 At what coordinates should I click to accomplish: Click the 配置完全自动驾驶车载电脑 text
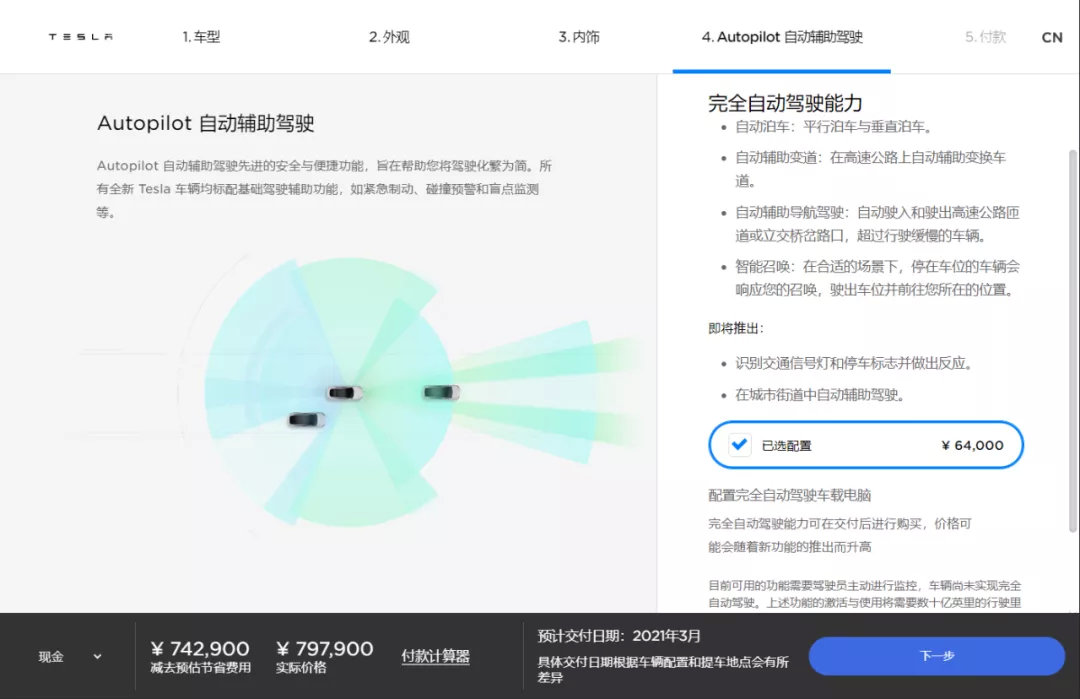[789, 495]
